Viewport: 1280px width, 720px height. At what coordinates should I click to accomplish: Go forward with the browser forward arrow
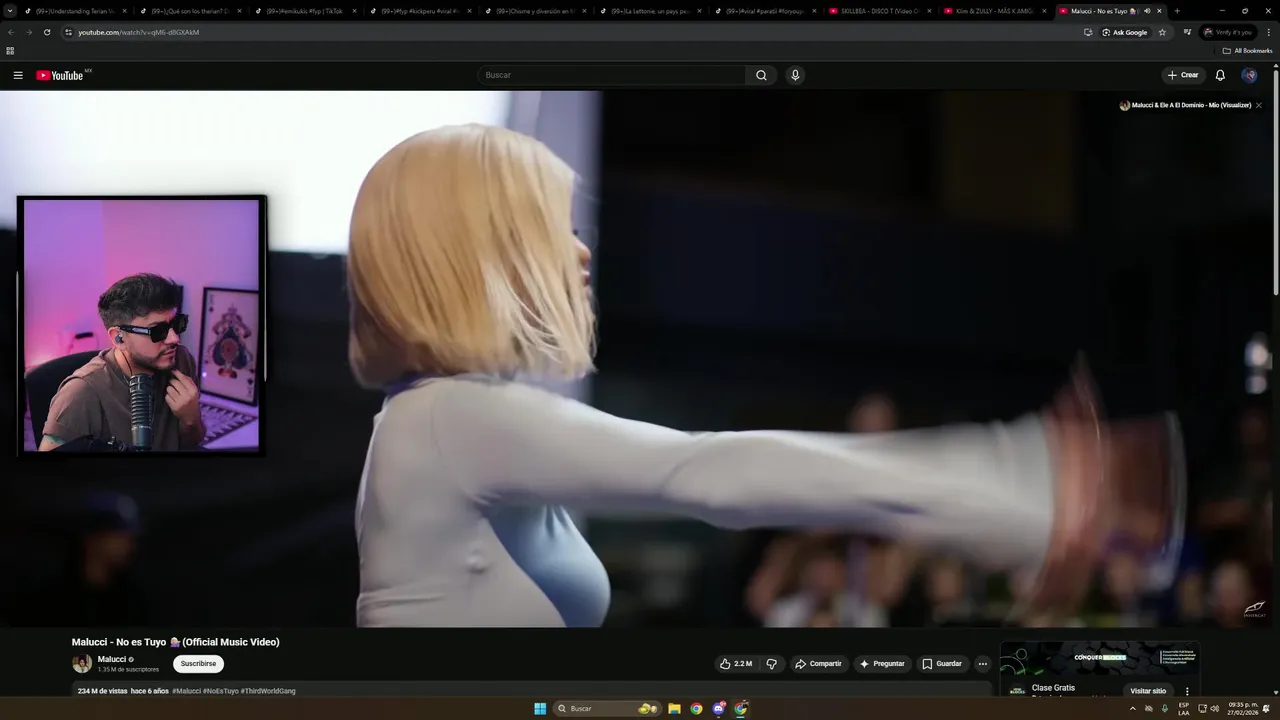[28, 32]
